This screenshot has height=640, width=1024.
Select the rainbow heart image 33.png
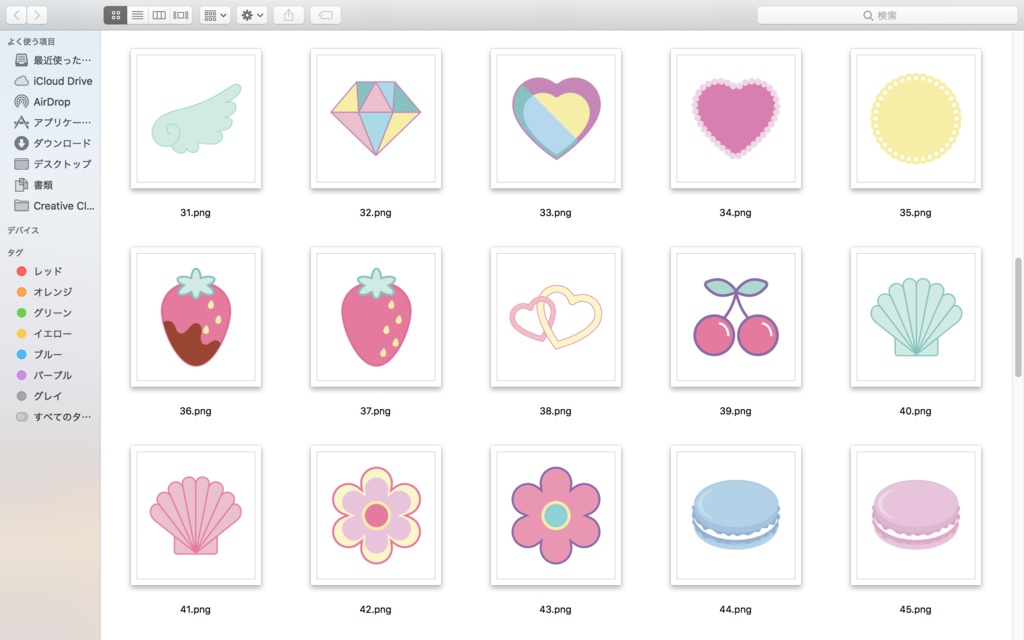[556, 119]
